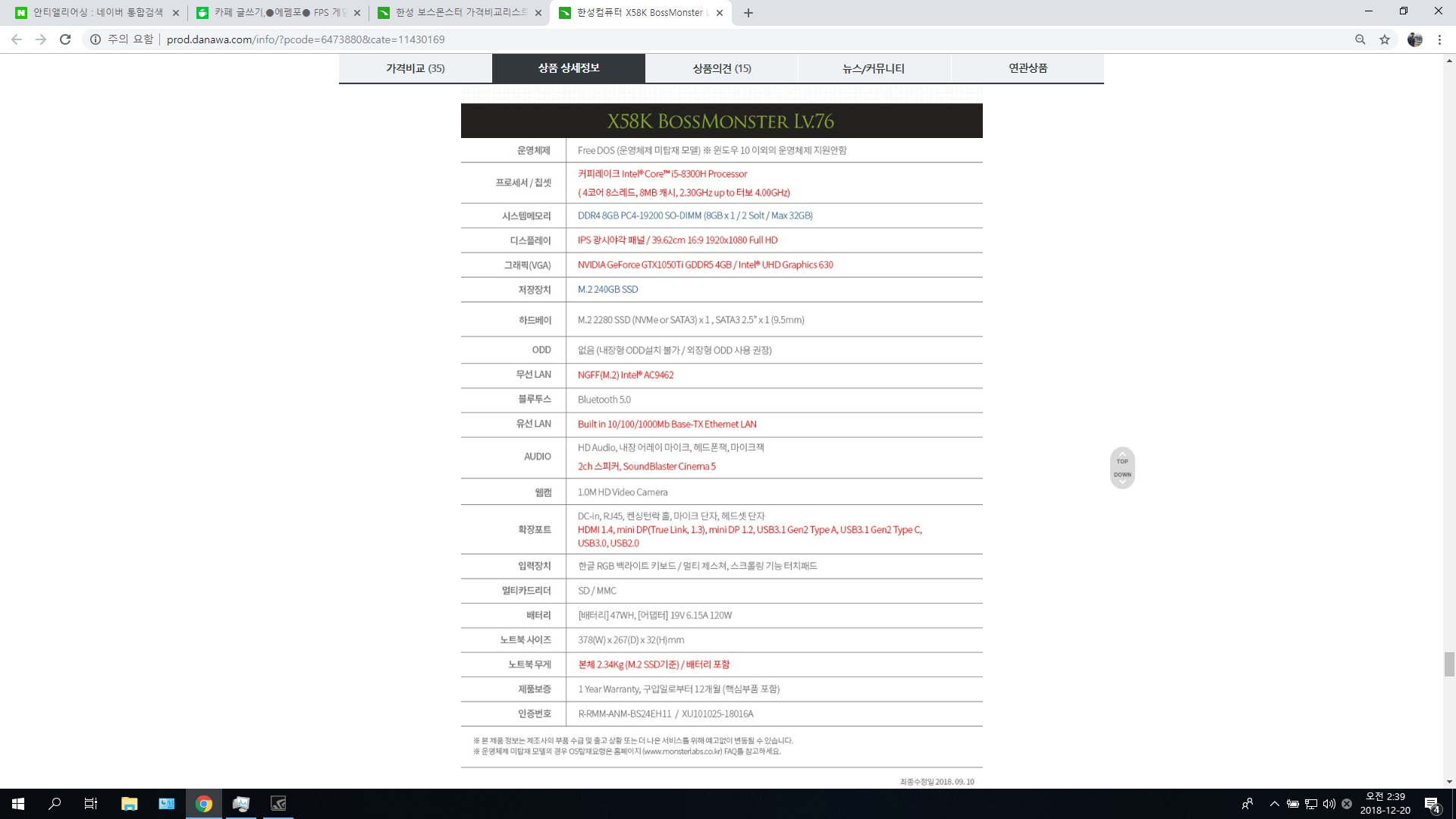Screen dimensions: 1456x819
Task: Click the network tray icon
Action: [x=1311, y=804]
